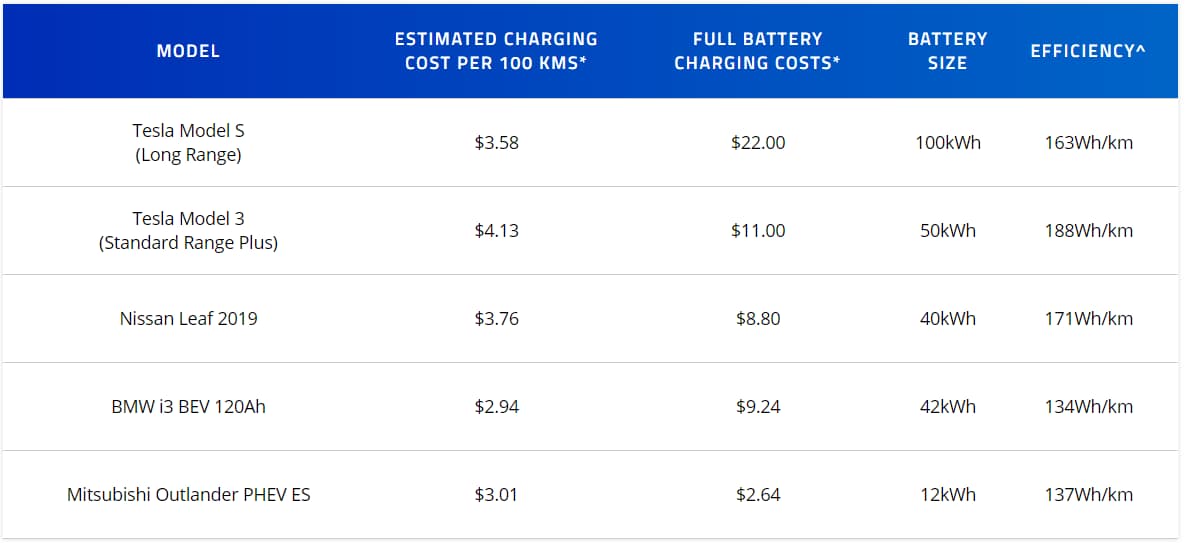Click the MODEL column header
This screenshot has width=1186, height=543.
pyautogui.click(x=188, y=51)
